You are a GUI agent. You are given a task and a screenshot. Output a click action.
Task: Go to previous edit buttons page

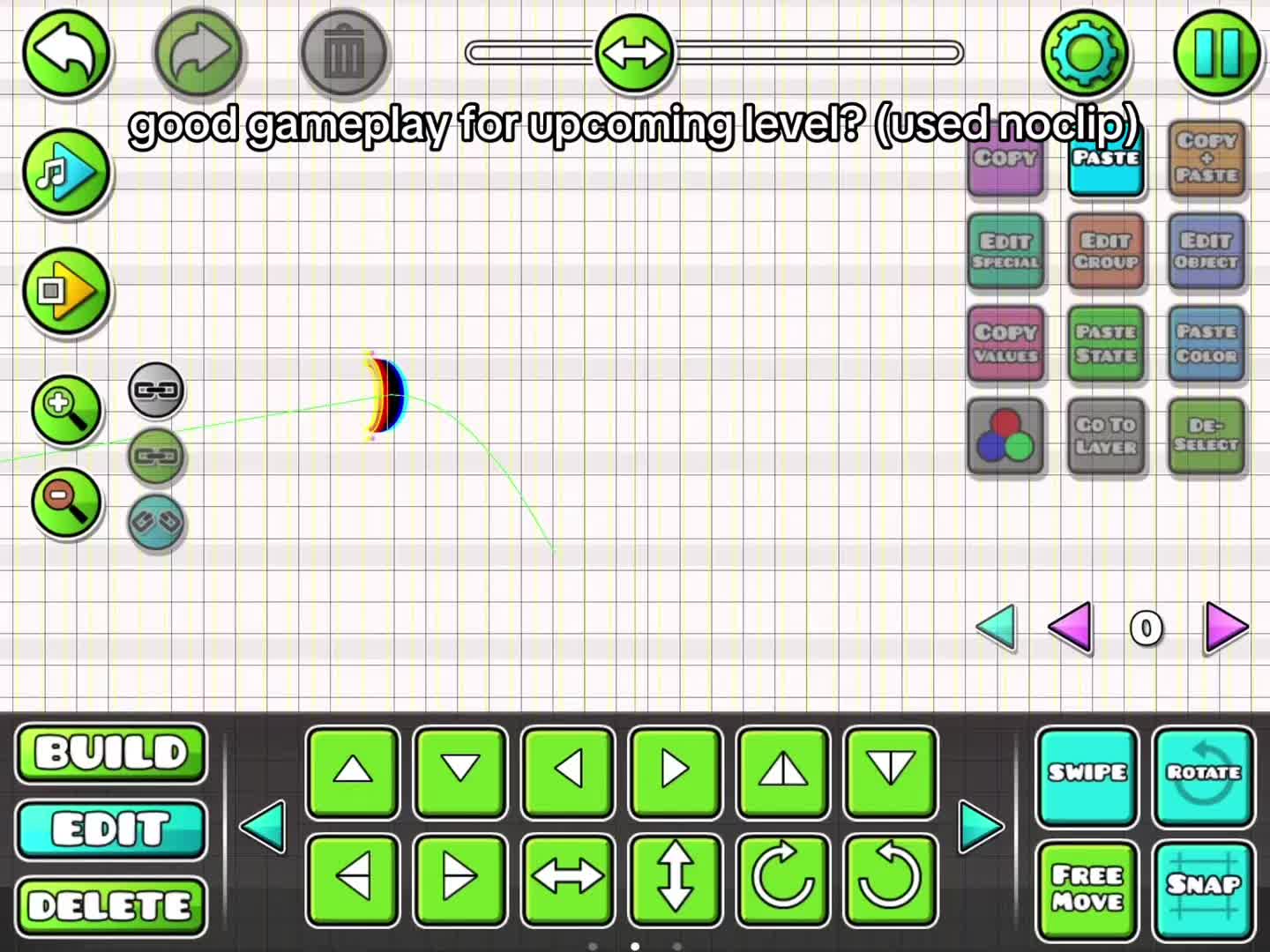pyautogui.click(x=263, y=827)
